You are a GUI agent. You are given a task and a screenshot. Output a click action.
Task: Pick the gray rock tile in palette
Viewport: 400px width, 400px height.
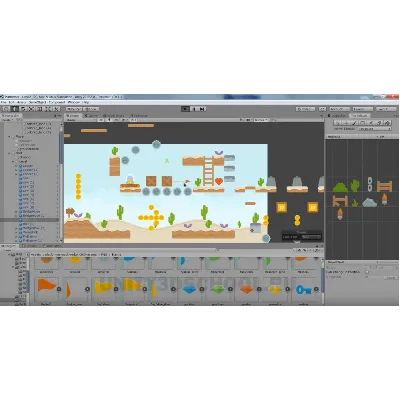(x=369, y=202)
